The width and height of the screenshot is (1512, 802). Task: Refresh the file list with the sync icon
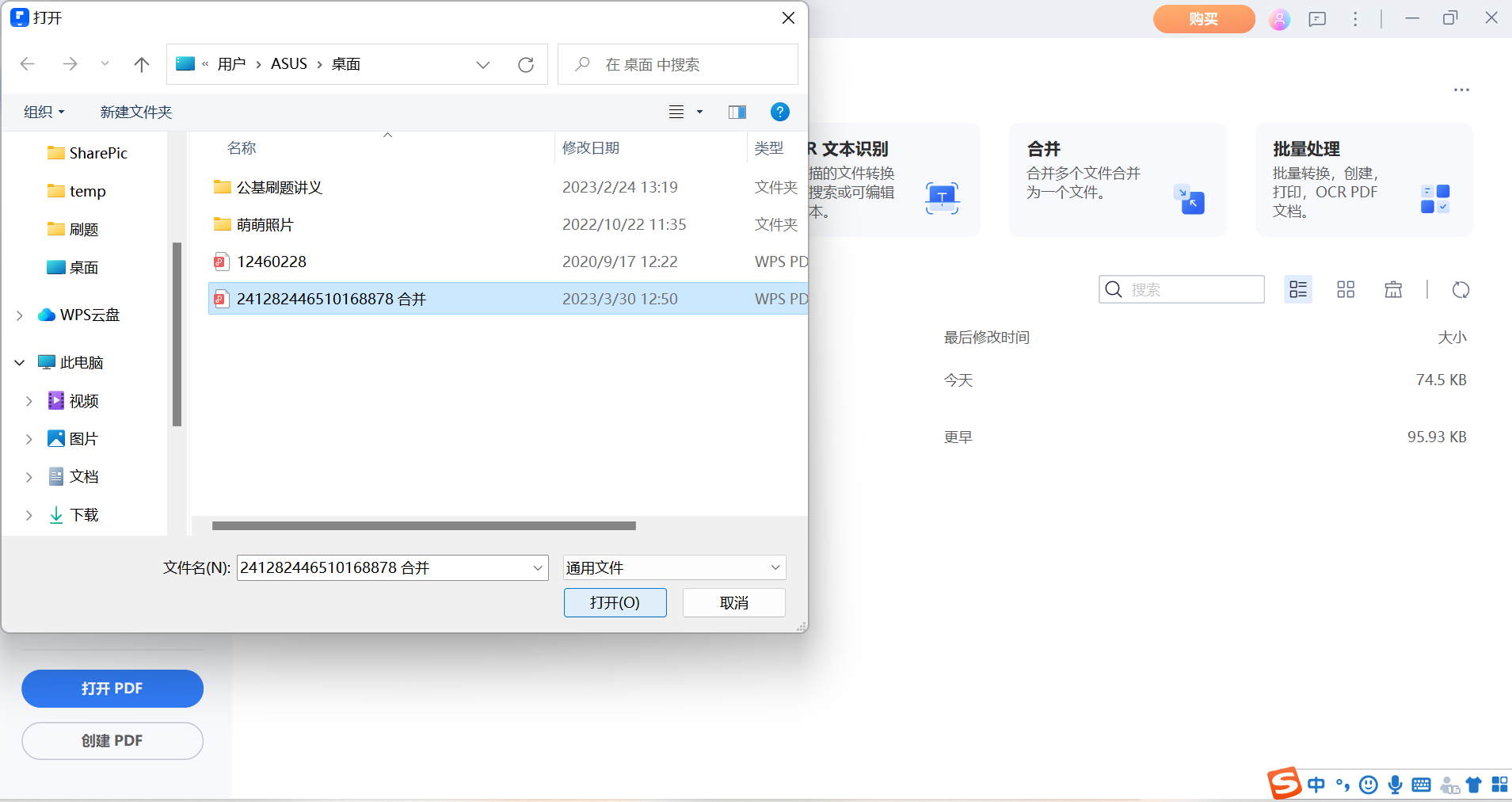pyautogui.click(x=1461, y=290)
